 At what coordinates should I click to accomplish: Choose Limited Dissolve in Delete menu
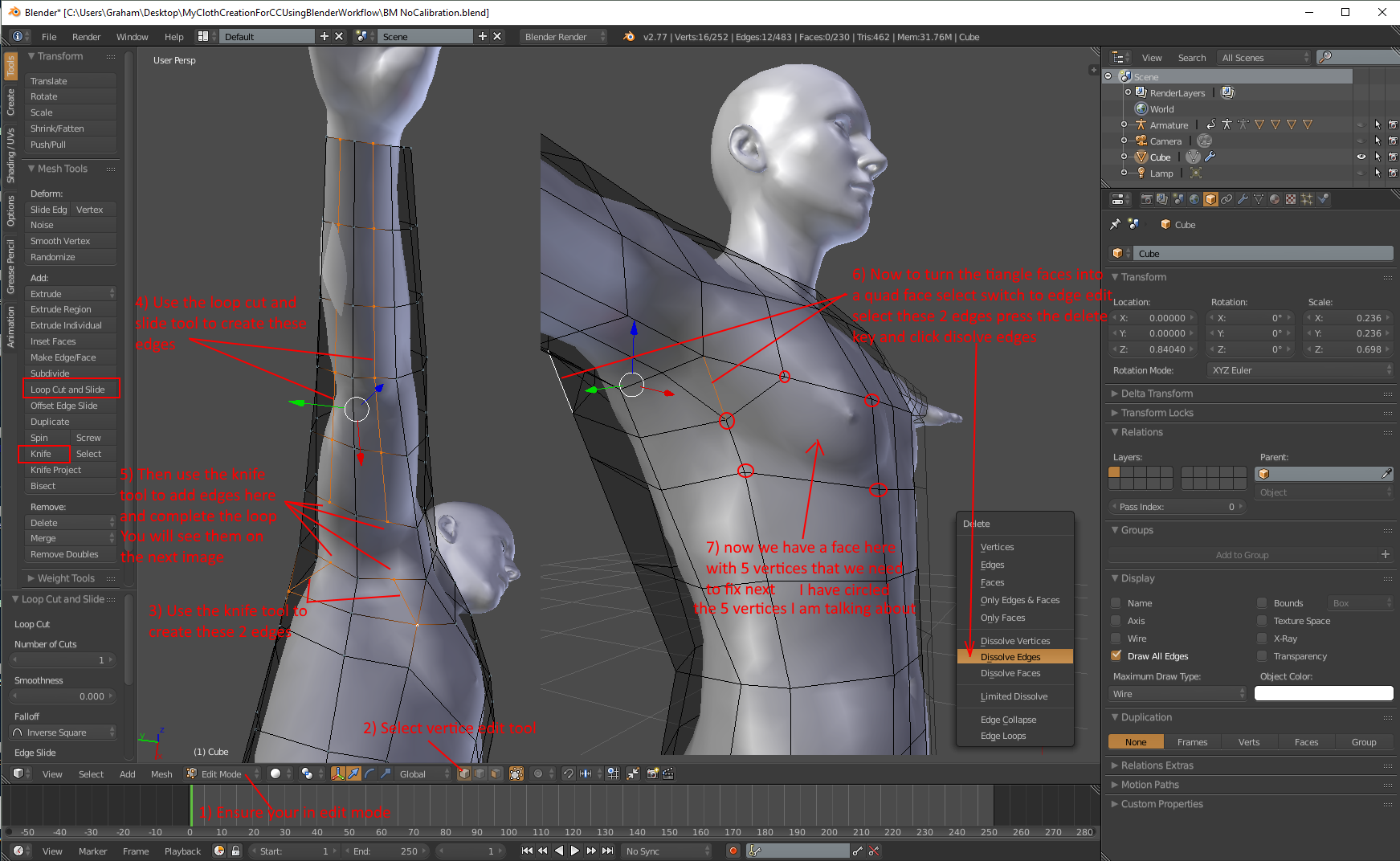tap(1015, 696)
